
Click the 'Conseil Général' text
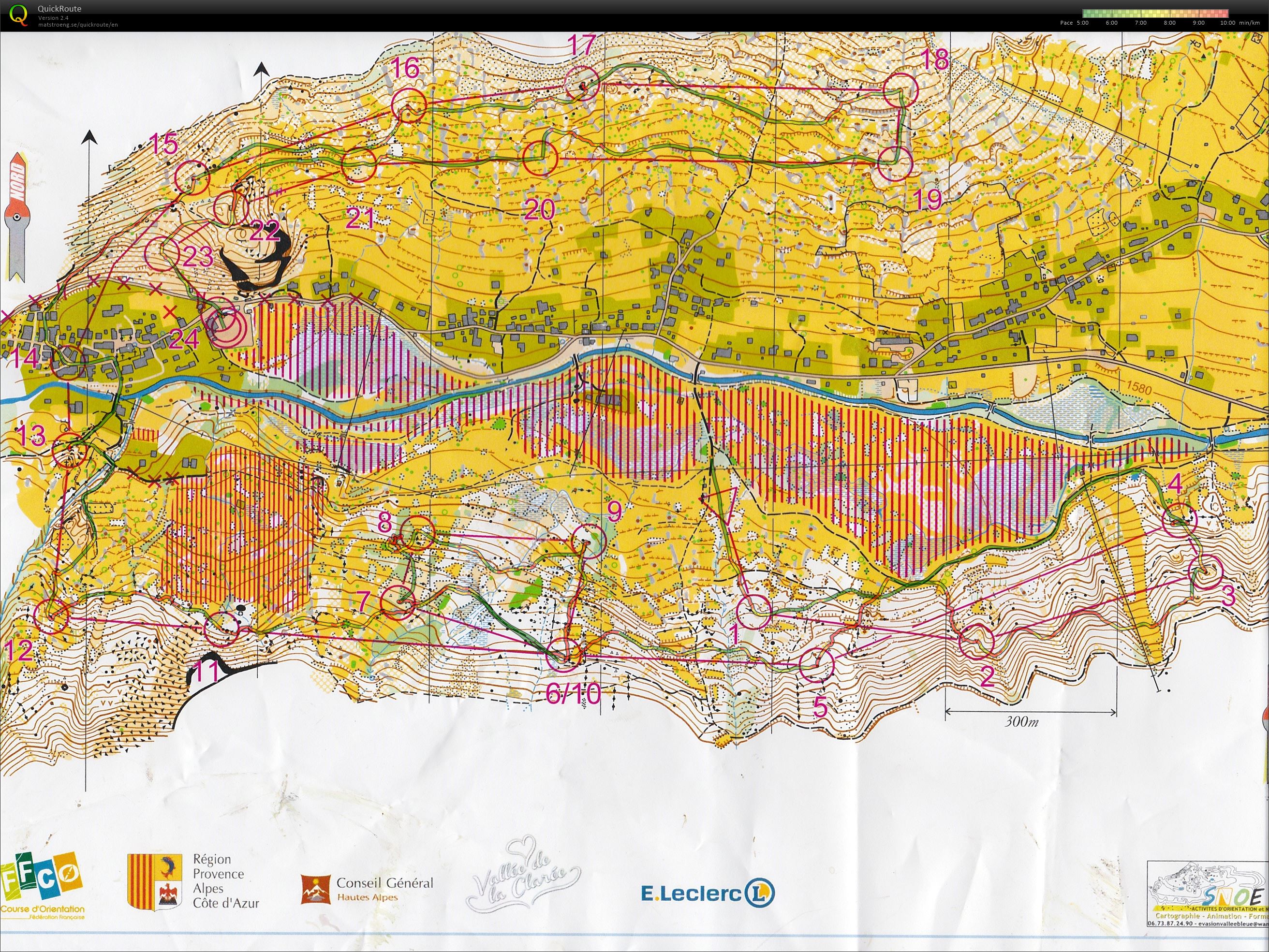click(385, 883)
